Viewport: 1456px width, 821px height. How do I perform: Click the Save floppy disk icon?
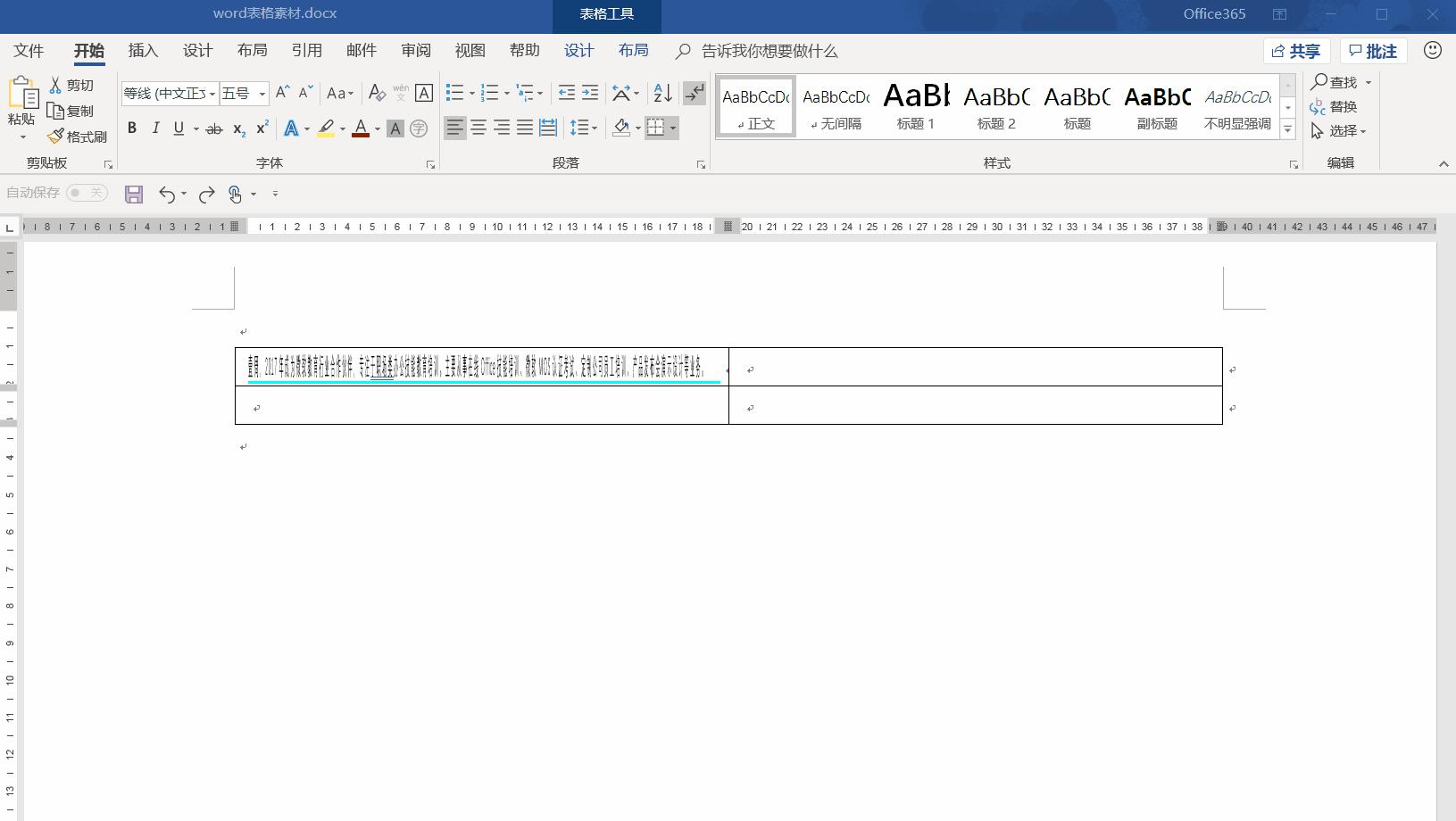(x=134, y=194)
